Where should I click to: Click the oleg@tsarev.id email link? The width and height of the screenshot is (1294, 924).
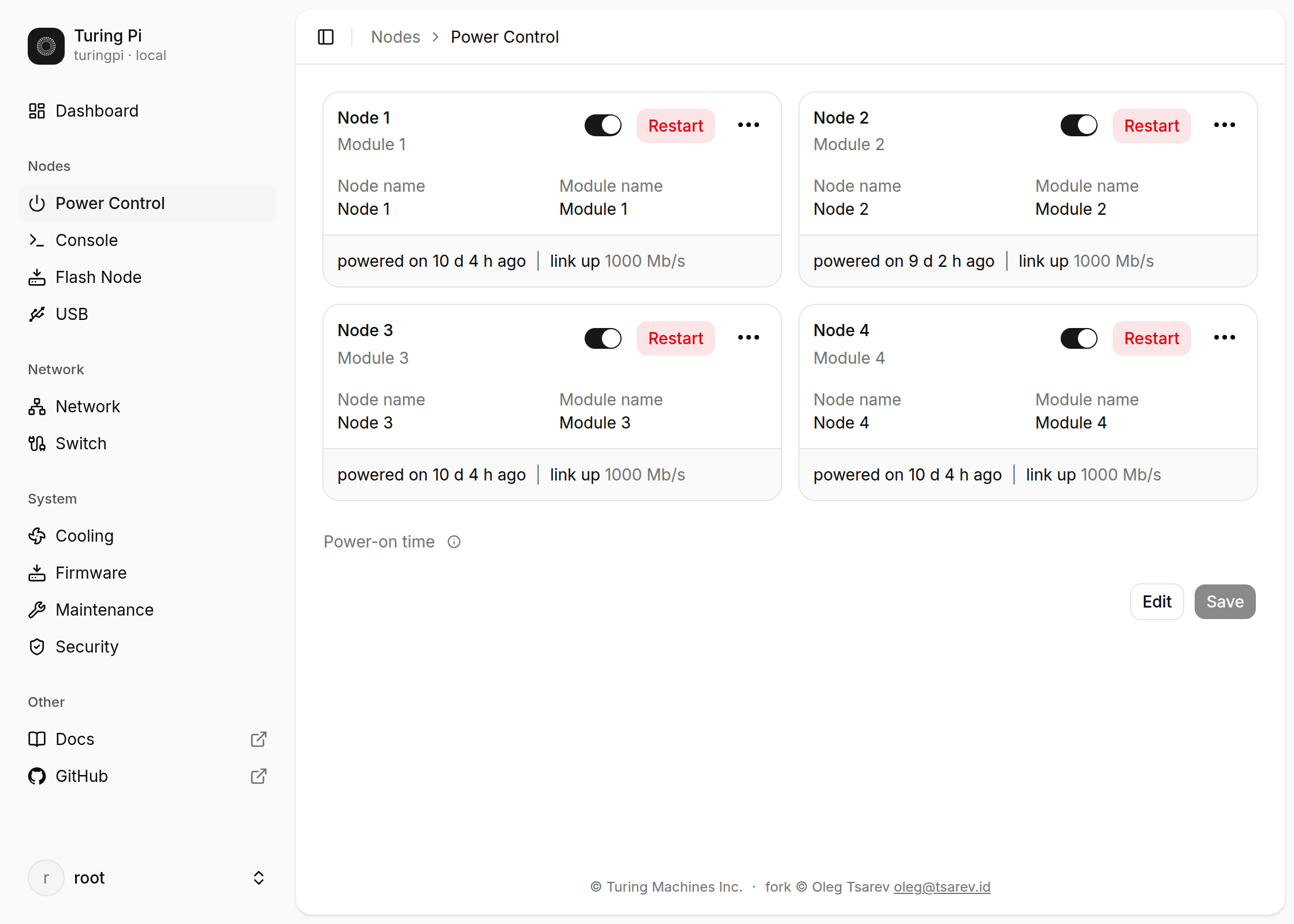pyautogui.click(x=942, y=887)
